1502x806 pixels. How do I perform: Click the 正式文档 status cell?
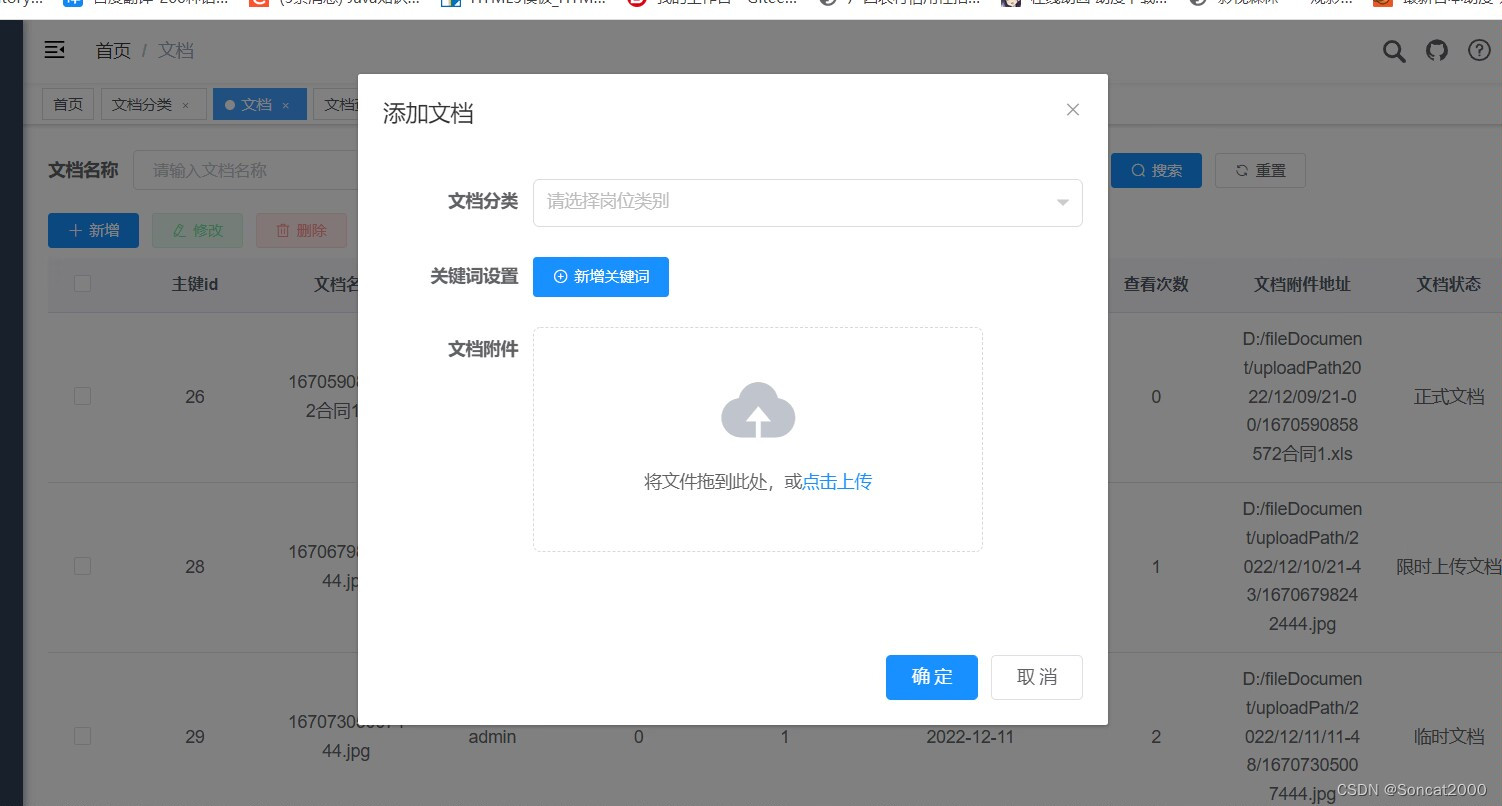click(1449, 397)
